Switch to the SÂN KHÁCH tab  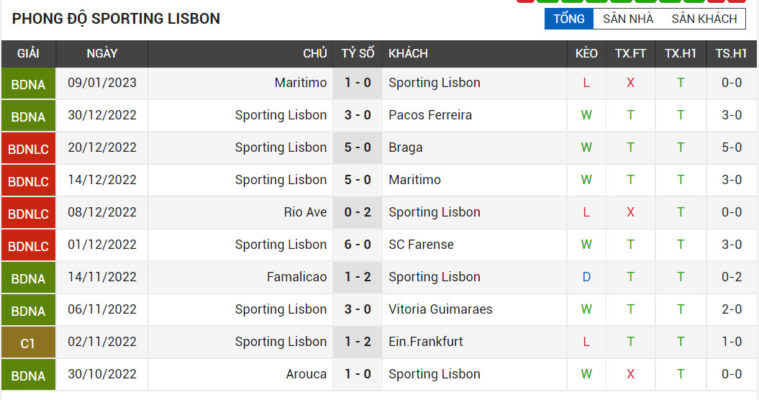tap(704, 19)
